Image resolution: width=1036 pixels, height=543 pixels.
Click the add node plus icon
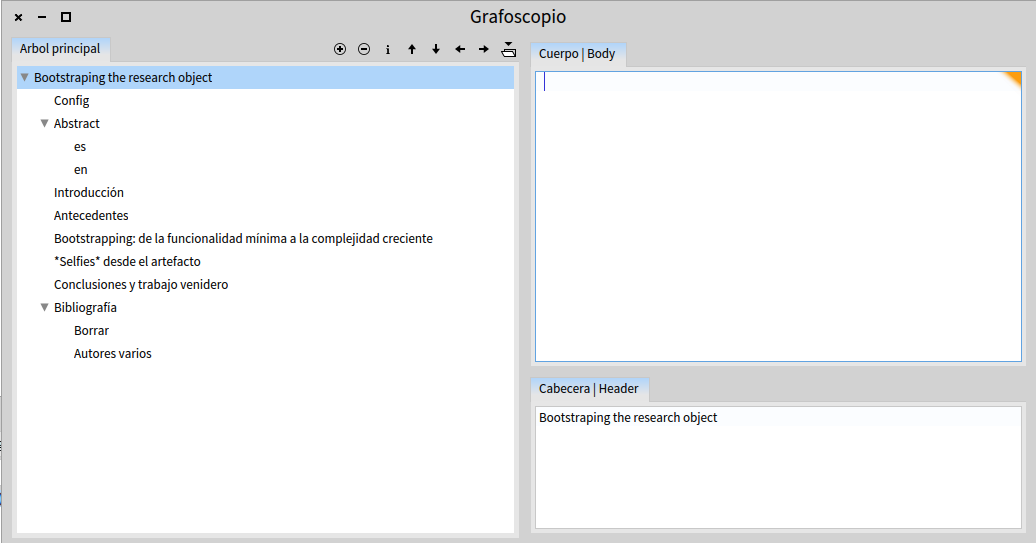coord(340,49)
